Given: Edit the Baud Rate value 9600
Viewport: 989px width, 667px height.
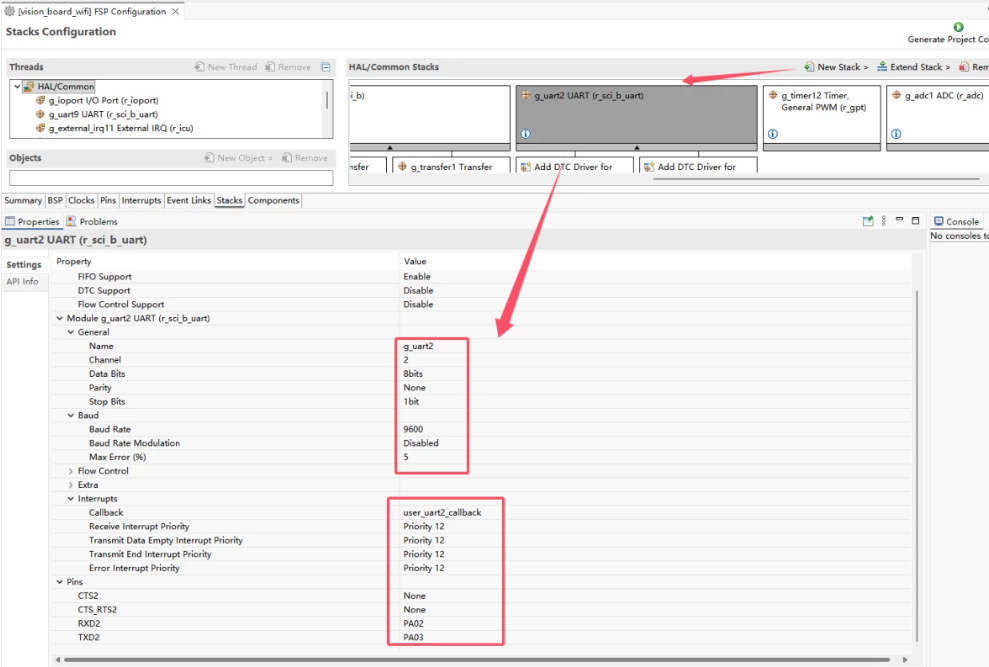Looking at the screenshot, I should pyautogui.click(x=413, y=429).
